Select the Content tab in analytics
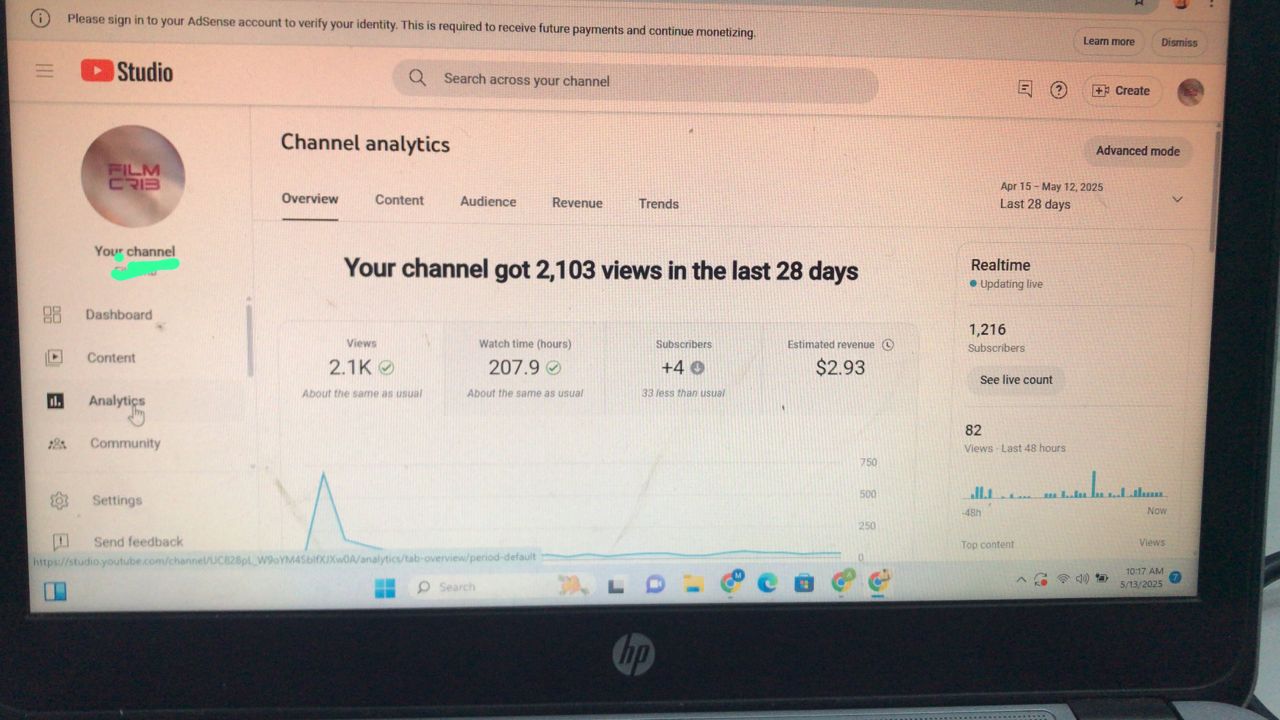The width and height of the screenshot is (1280, 720). pos(399,200)
